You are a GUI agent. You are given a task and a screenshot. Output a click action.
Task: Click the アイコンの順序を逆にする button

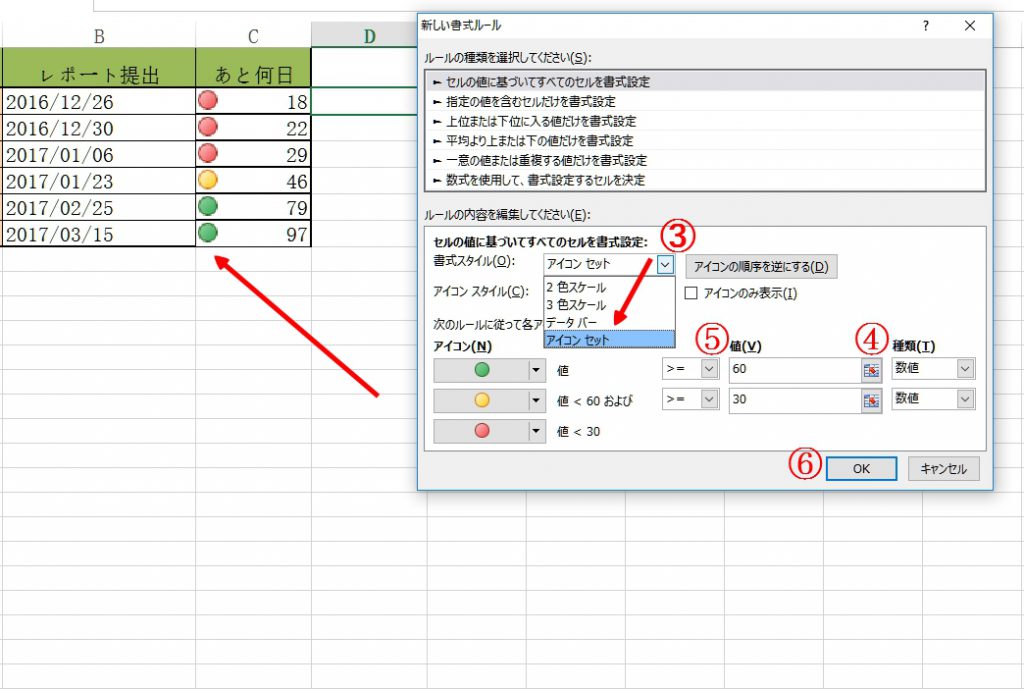tap(761, 266)
